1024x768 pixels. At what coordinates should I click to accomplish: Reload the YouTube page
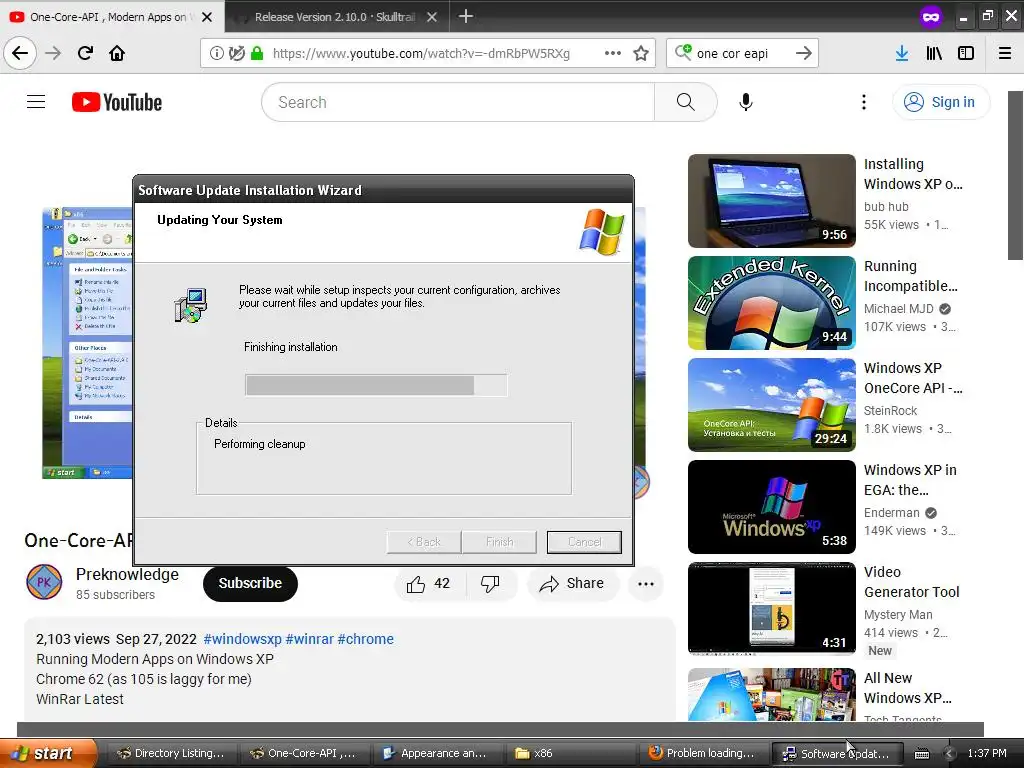click(85, 53)
